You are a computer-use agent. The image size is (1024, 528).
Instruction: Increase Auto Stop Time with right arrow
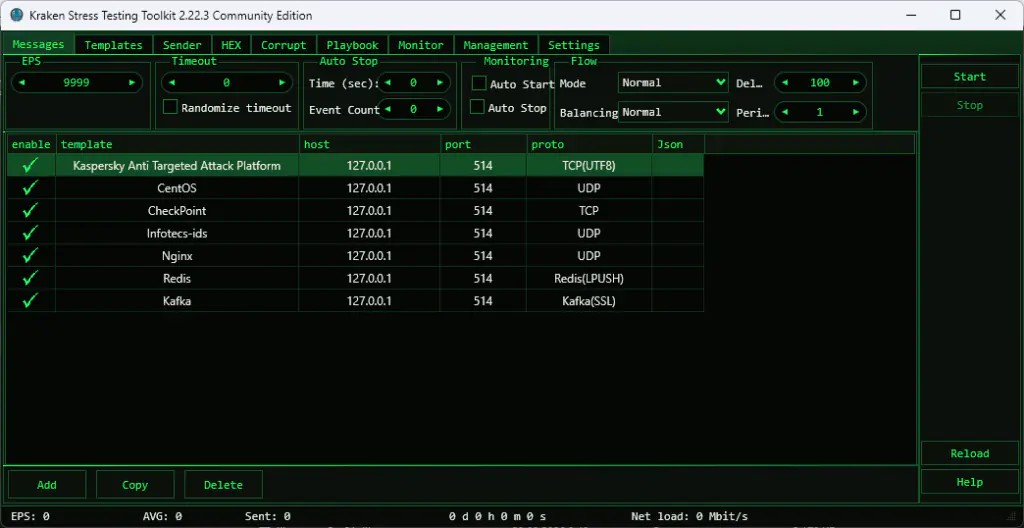pyautogui.click(x=440, y=83)
